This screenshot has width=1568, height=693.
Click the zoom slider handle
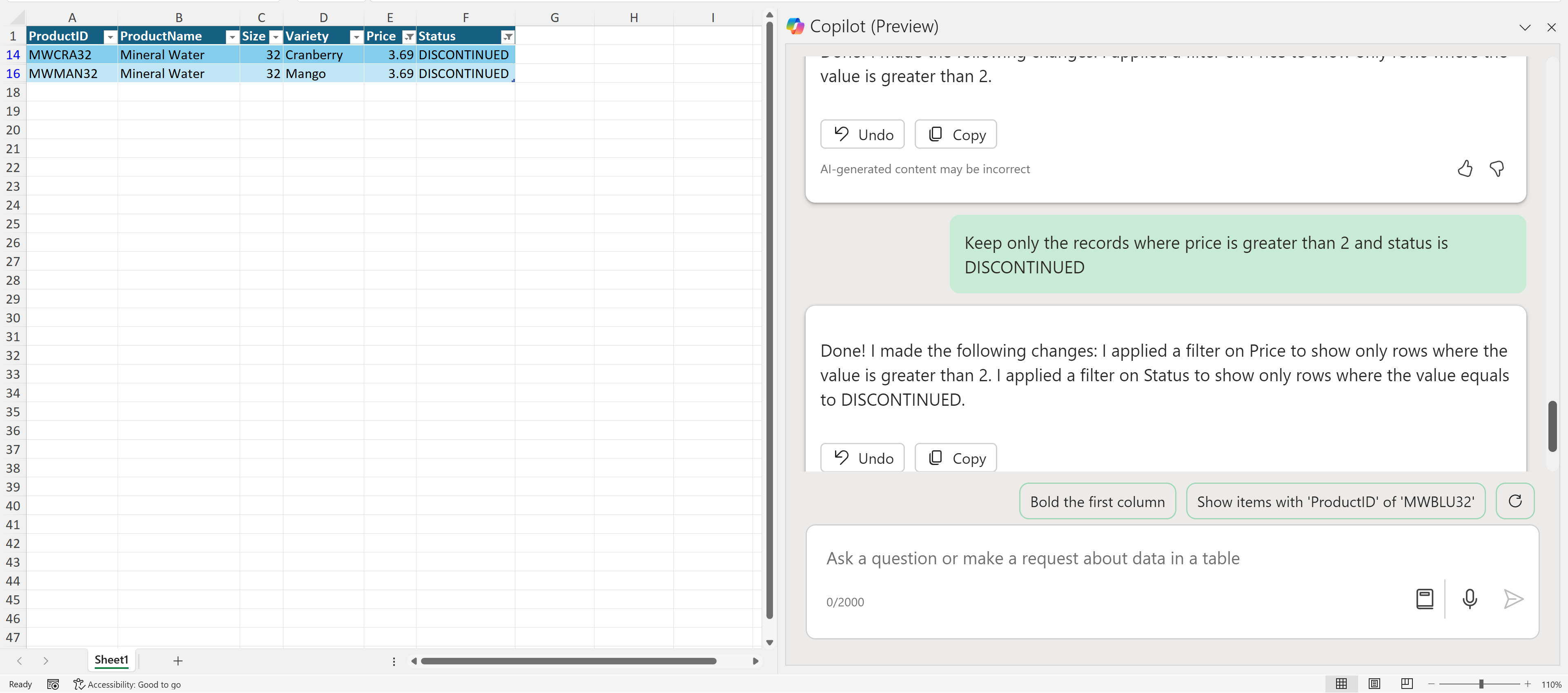pos(1481,684)
